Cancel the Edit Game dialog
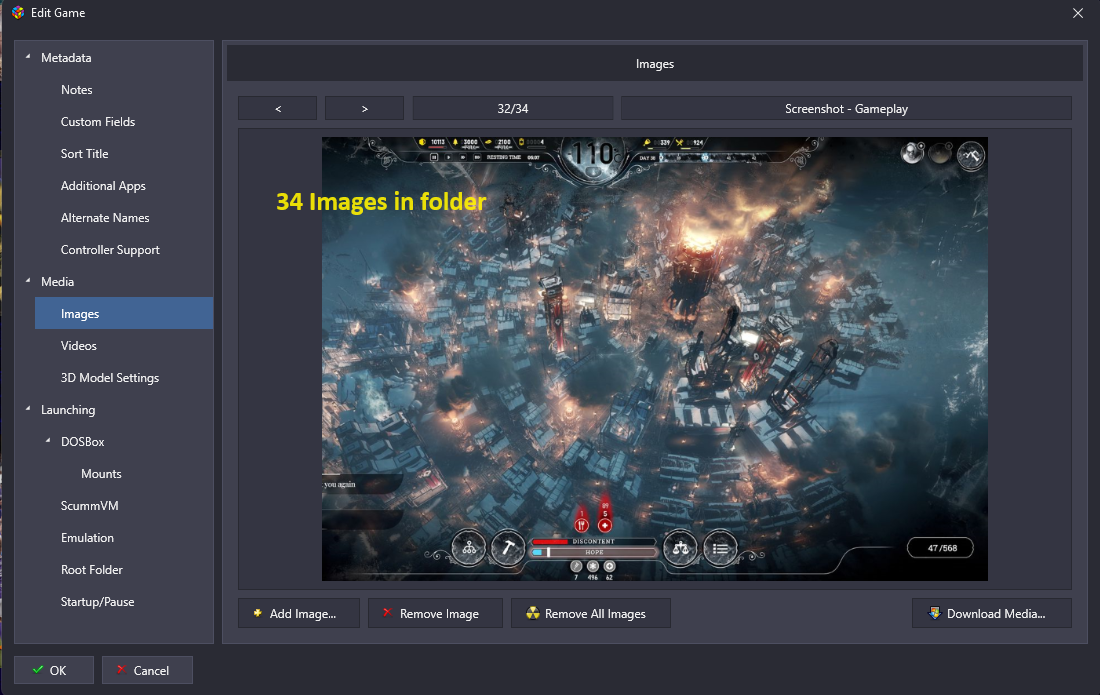Viewport: 1100px width, 695px height. point(147,670)
